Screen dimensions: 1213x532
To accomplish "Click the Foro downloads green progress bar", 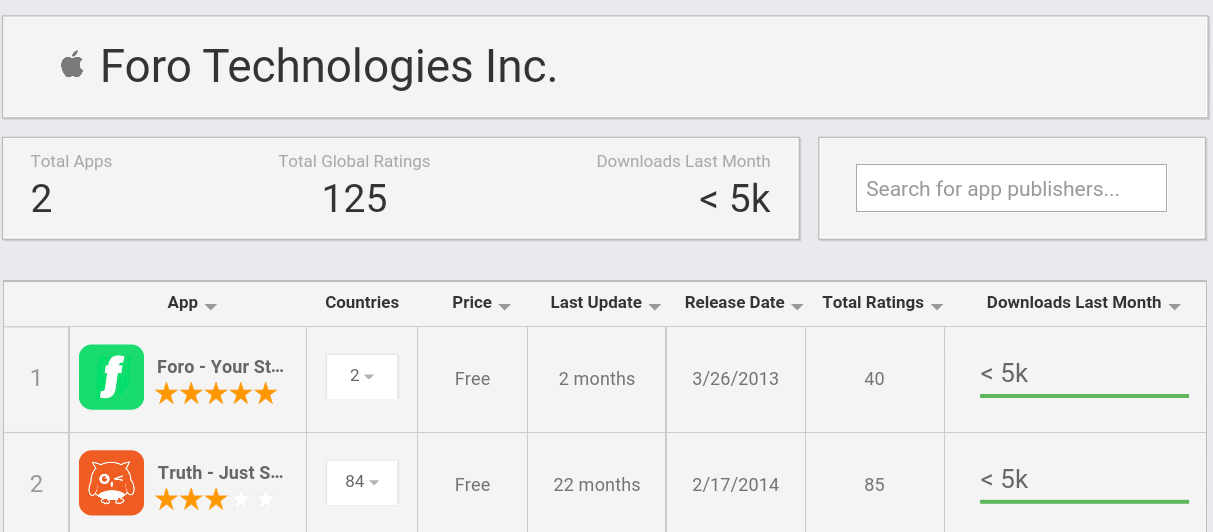I will (x=1084, y=396).
